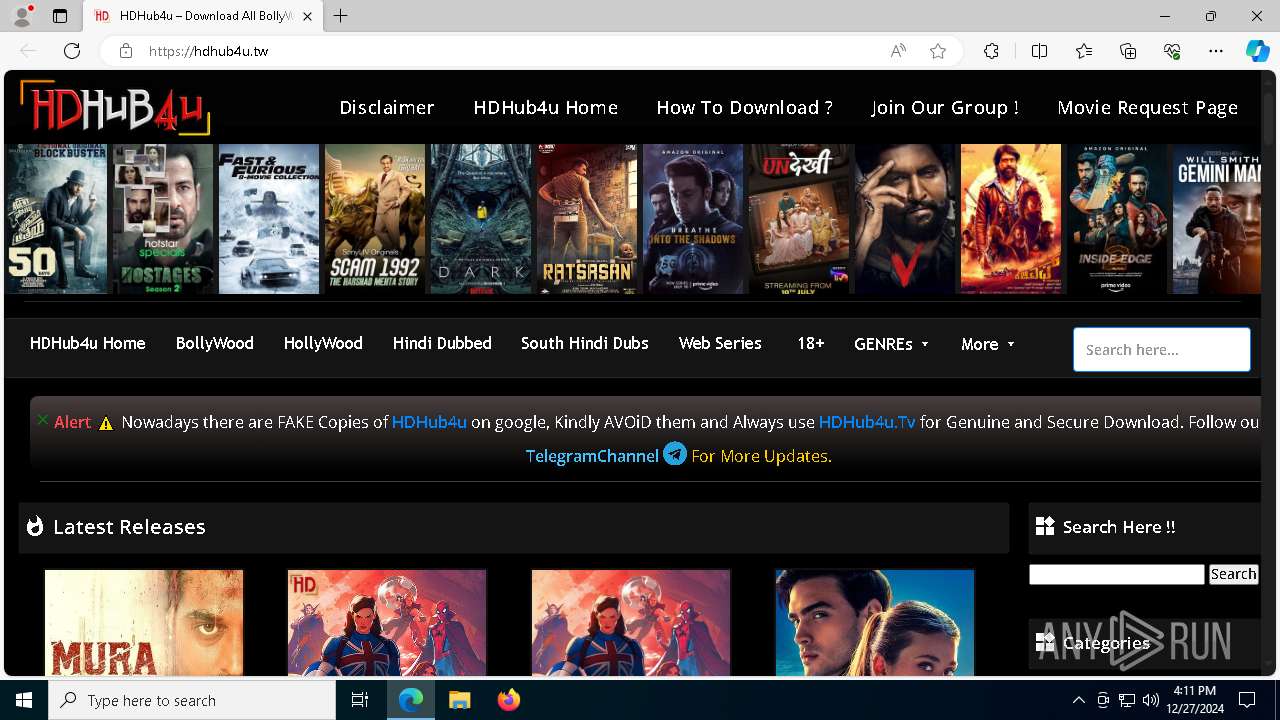Select South Hindi Dubs category
The image size is (1280, 720).
click(585, 343)
